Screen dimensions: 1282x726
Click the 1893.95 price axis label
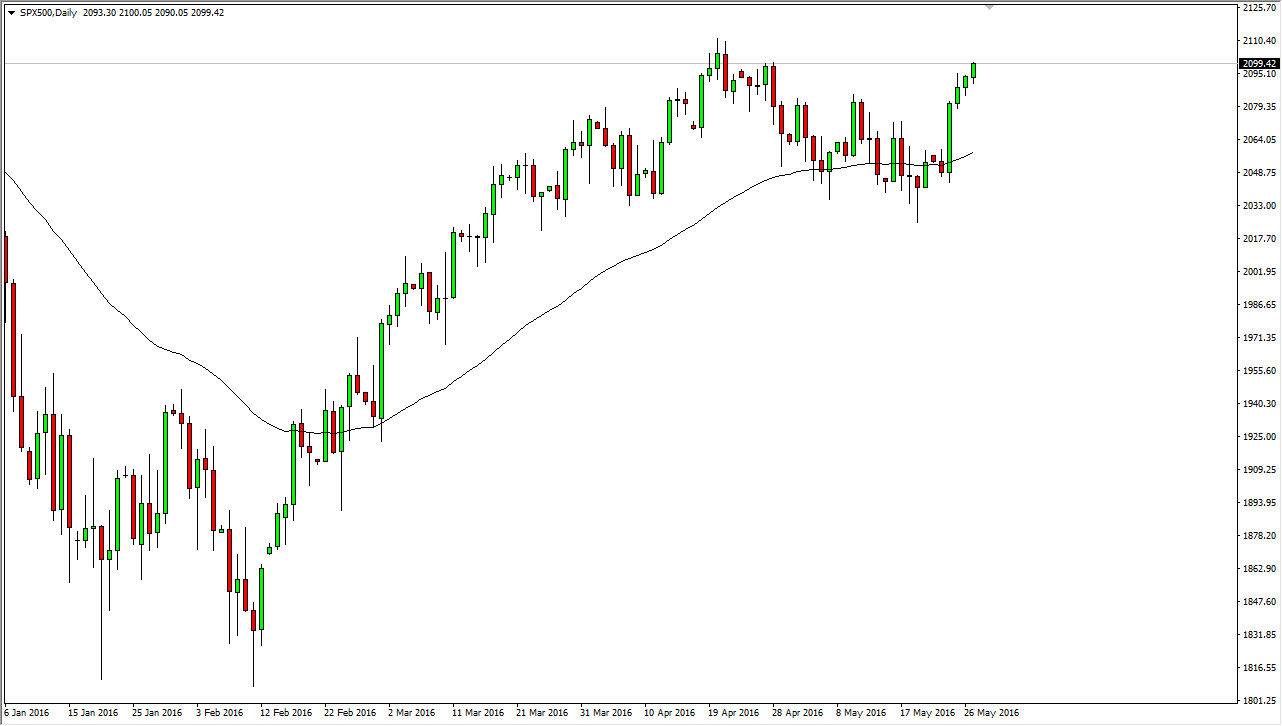(1259, 502)
